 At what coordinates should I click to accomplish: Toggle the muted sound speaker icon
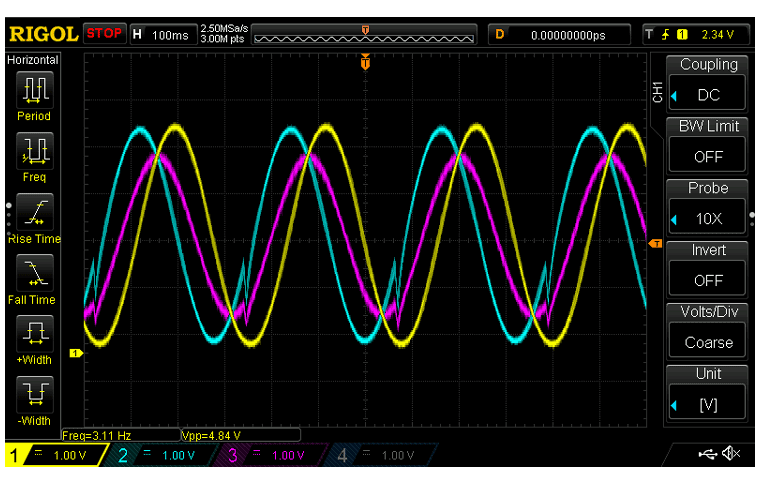tap(731, 454)
